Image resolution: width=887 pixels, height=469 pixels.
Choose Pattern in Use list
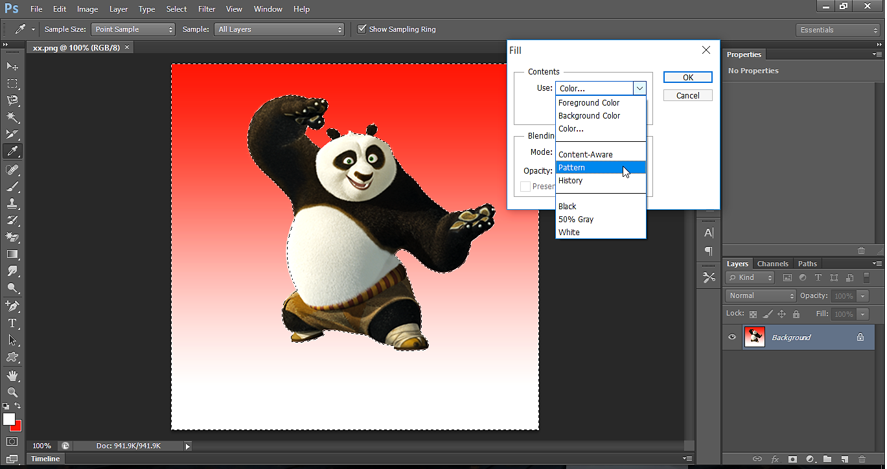[x=601, y=167]
